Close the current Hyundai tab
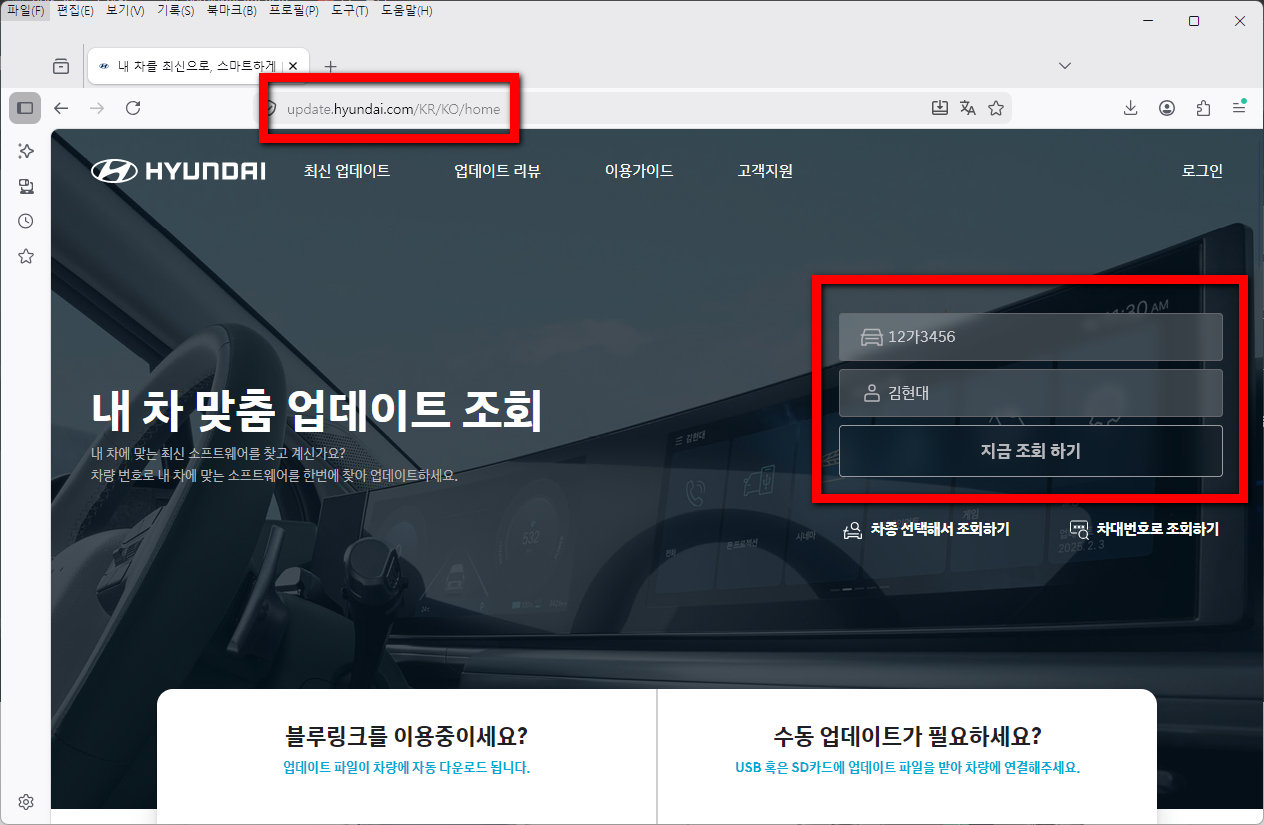1264x825 pixels. [293, 66]
